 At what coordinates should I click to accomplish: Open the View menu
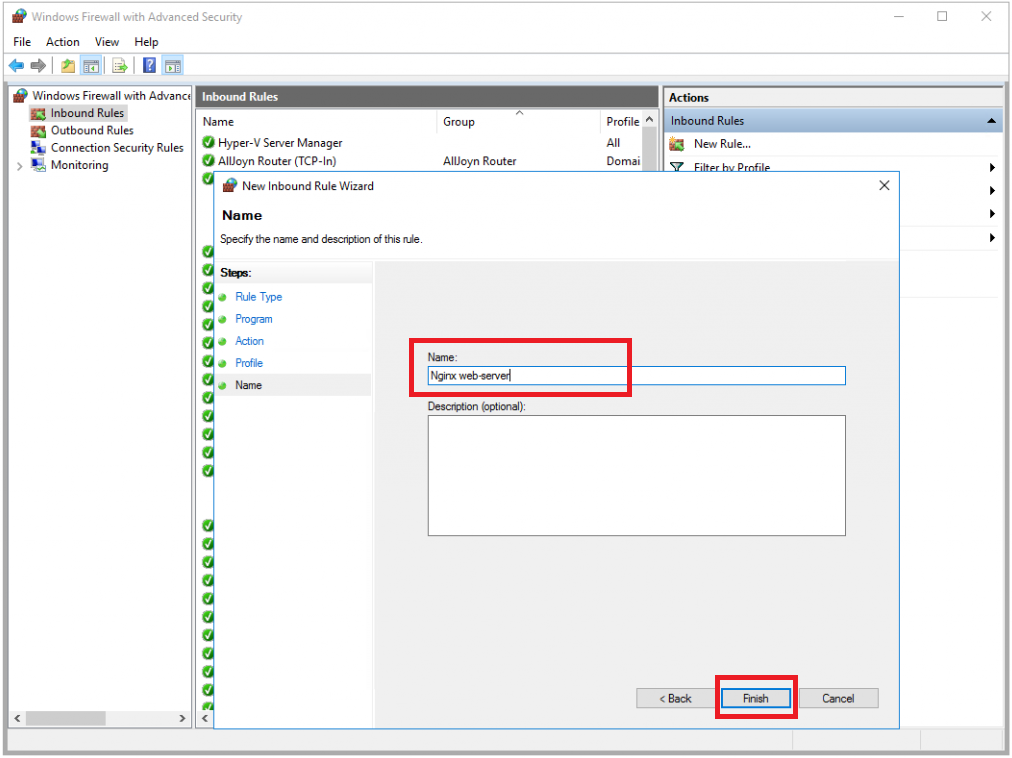click(107, 42)
